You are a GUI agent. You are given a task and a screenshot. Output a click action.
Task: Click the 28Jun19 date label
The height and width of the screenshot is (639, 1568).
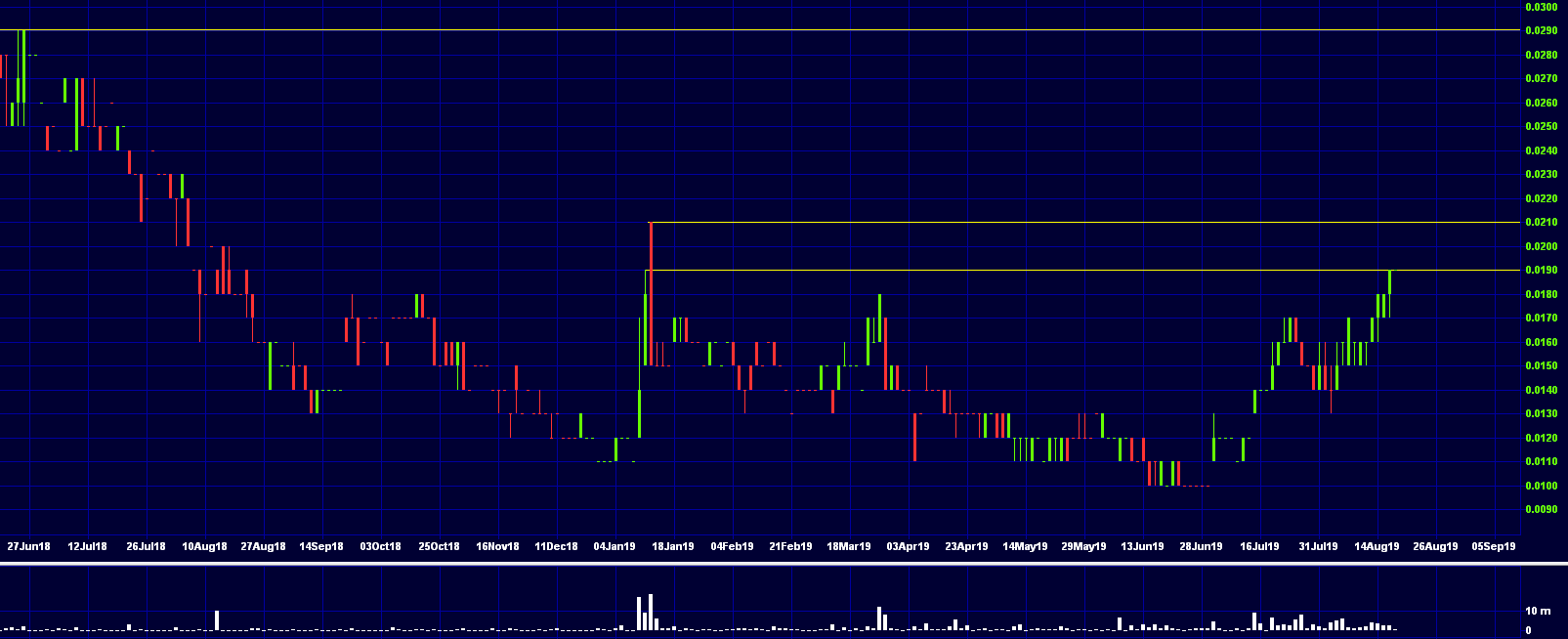pos(1201,546)
